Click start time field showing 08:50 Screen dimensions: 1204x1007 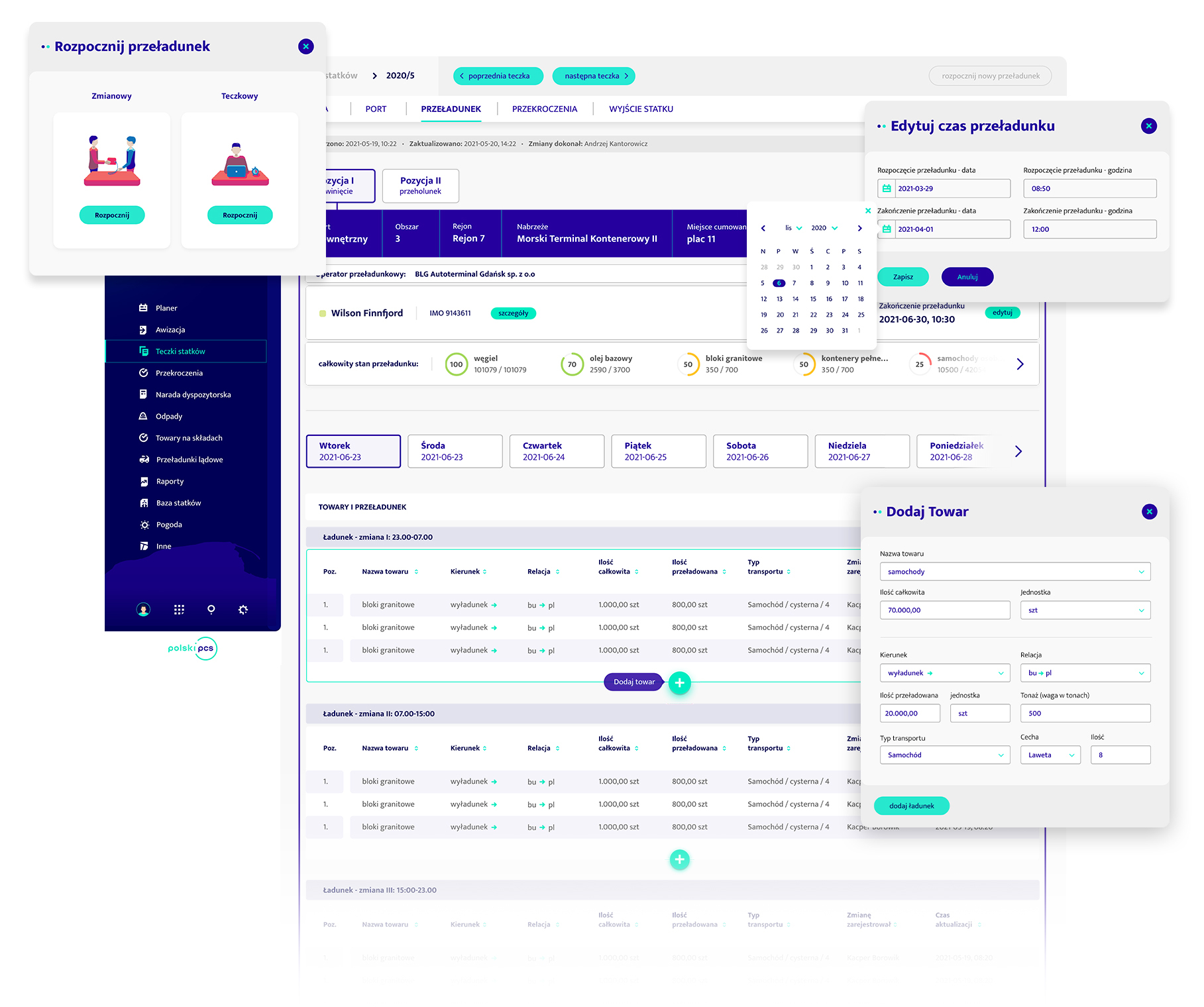click(x=1090, y=189)
